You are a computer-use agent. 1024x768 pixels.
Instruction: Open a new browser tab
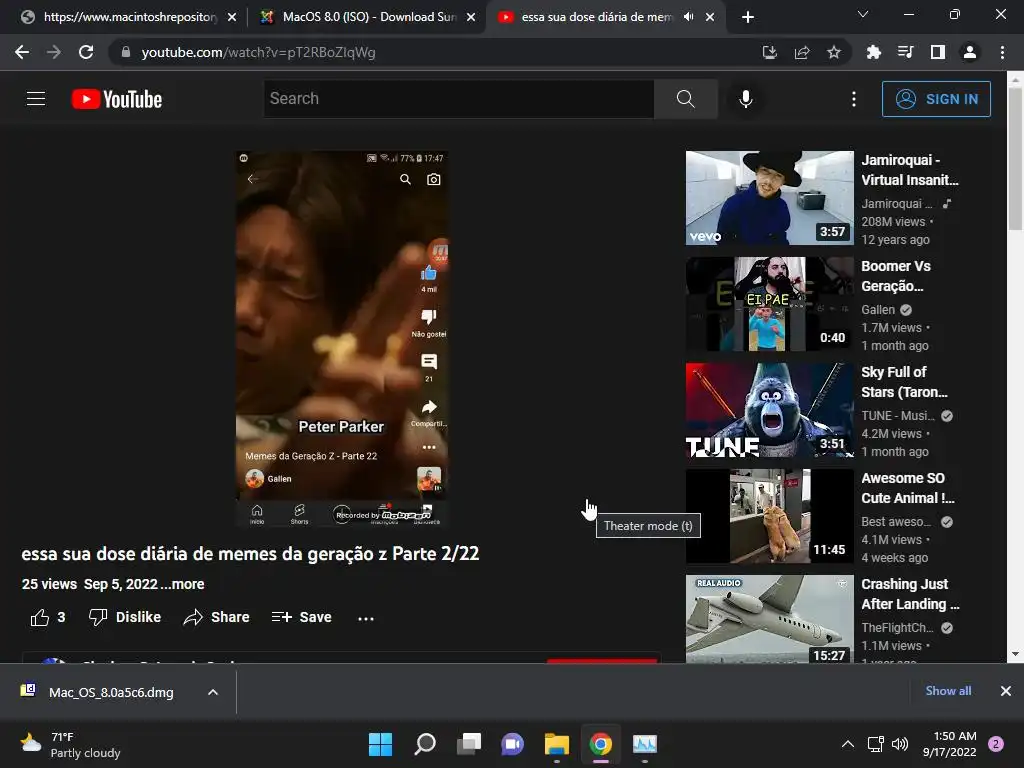coord(748,17)
